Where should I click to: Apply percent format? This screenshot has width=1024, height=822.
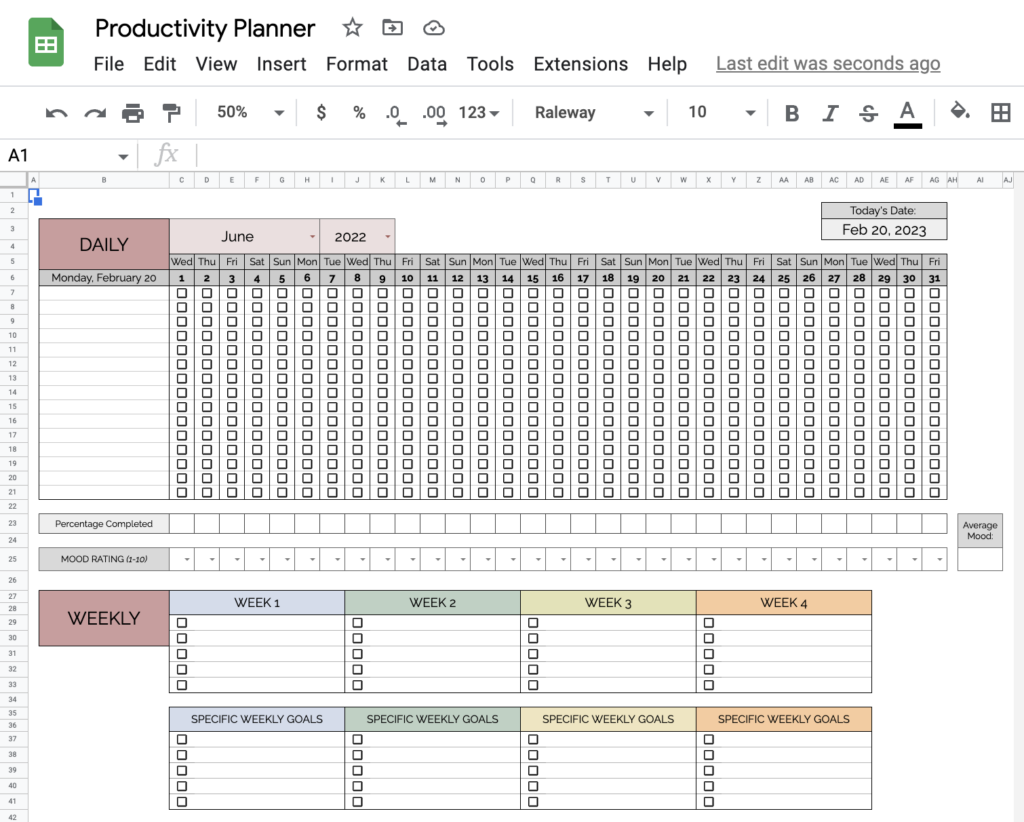(x=359, y=112)
